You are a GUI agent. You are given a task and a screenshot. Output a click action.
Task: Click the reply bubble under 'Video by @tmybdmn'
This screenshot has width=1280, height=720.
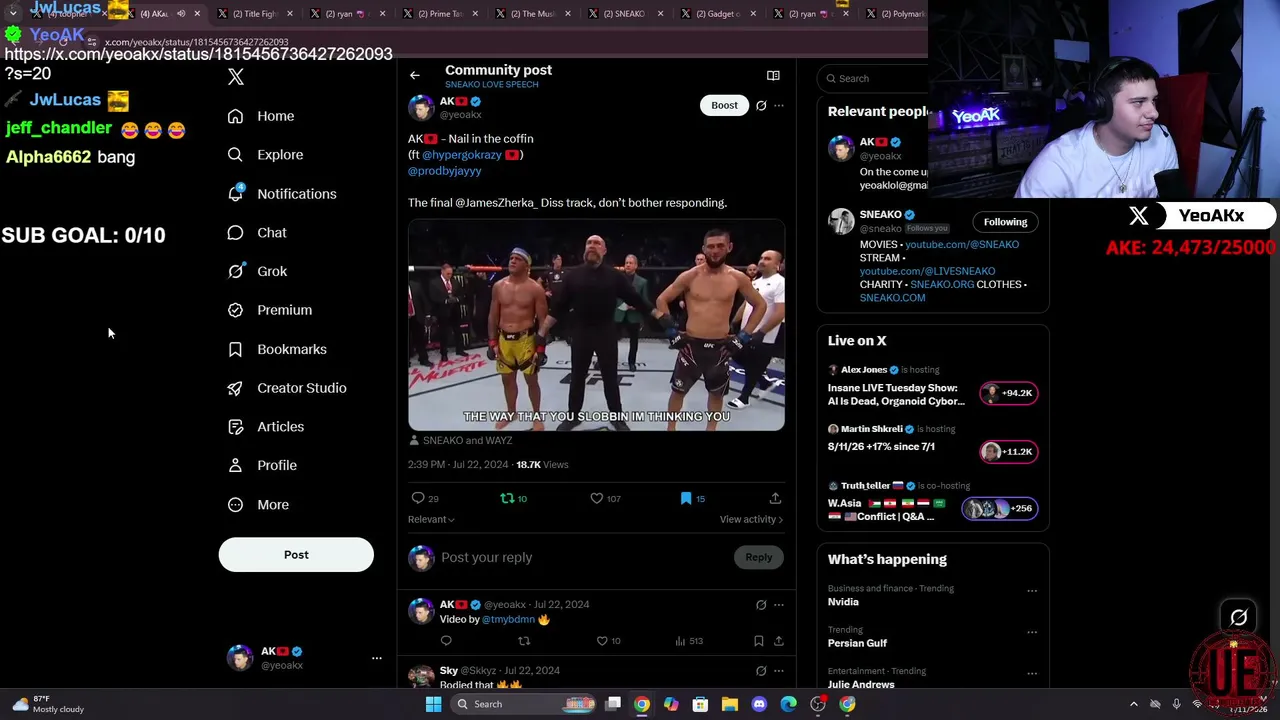[446, 641]
